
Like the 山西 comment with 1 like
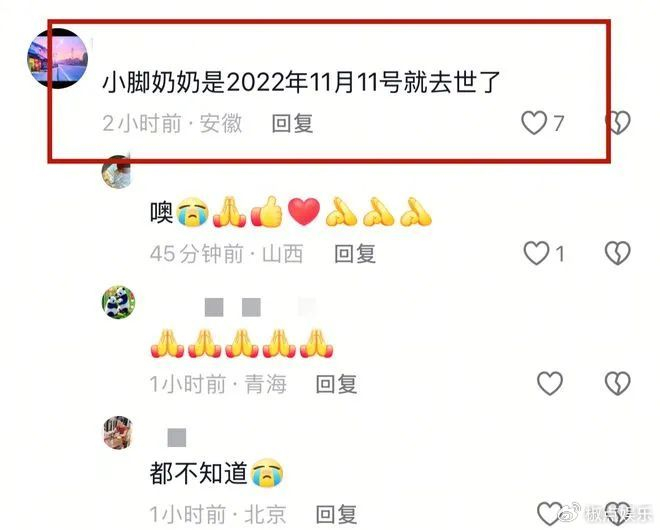click(x=536, y=253)
